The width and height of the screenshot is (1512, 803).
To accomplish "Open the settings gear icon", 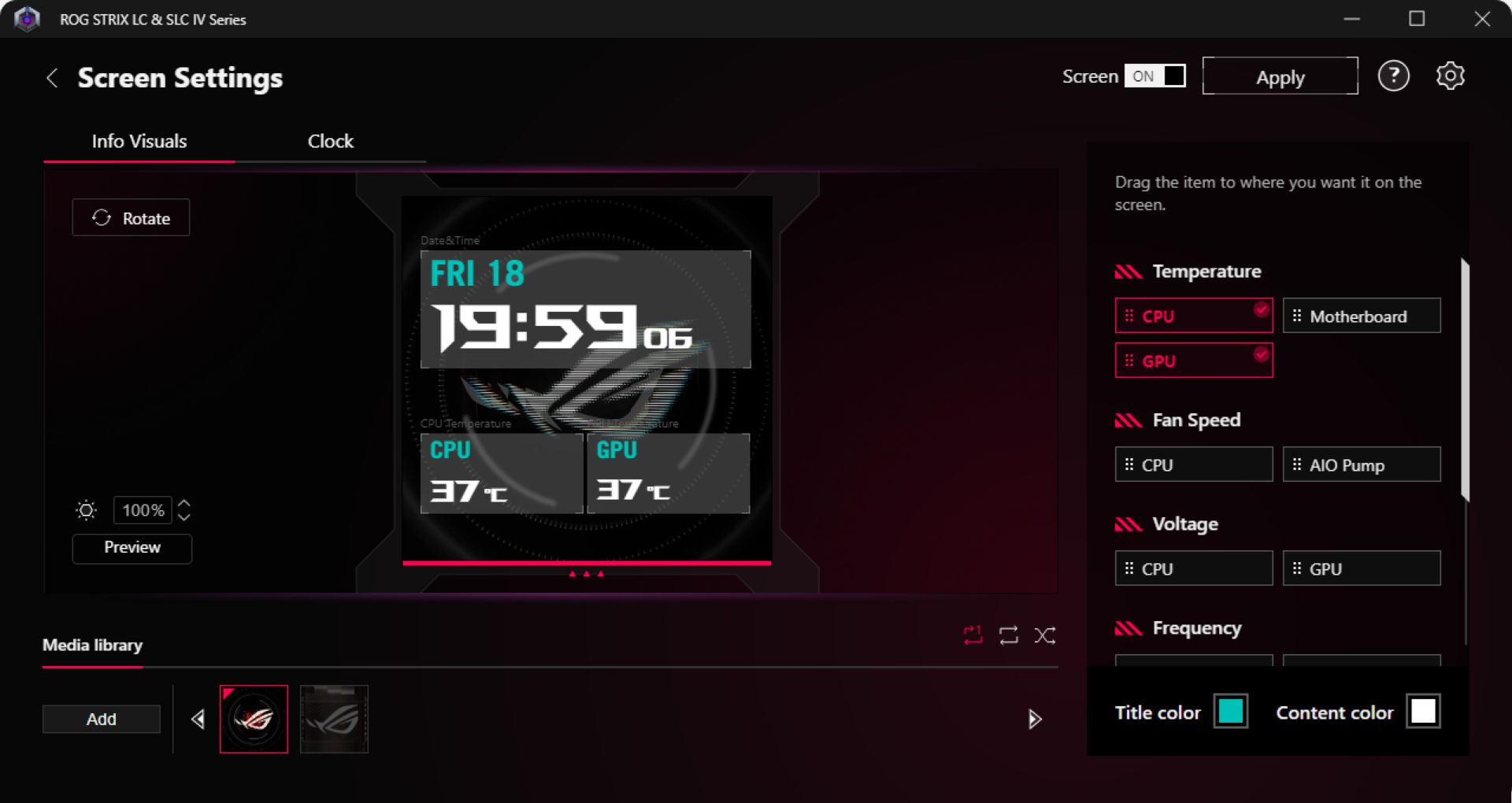I will coord(1450,76).
